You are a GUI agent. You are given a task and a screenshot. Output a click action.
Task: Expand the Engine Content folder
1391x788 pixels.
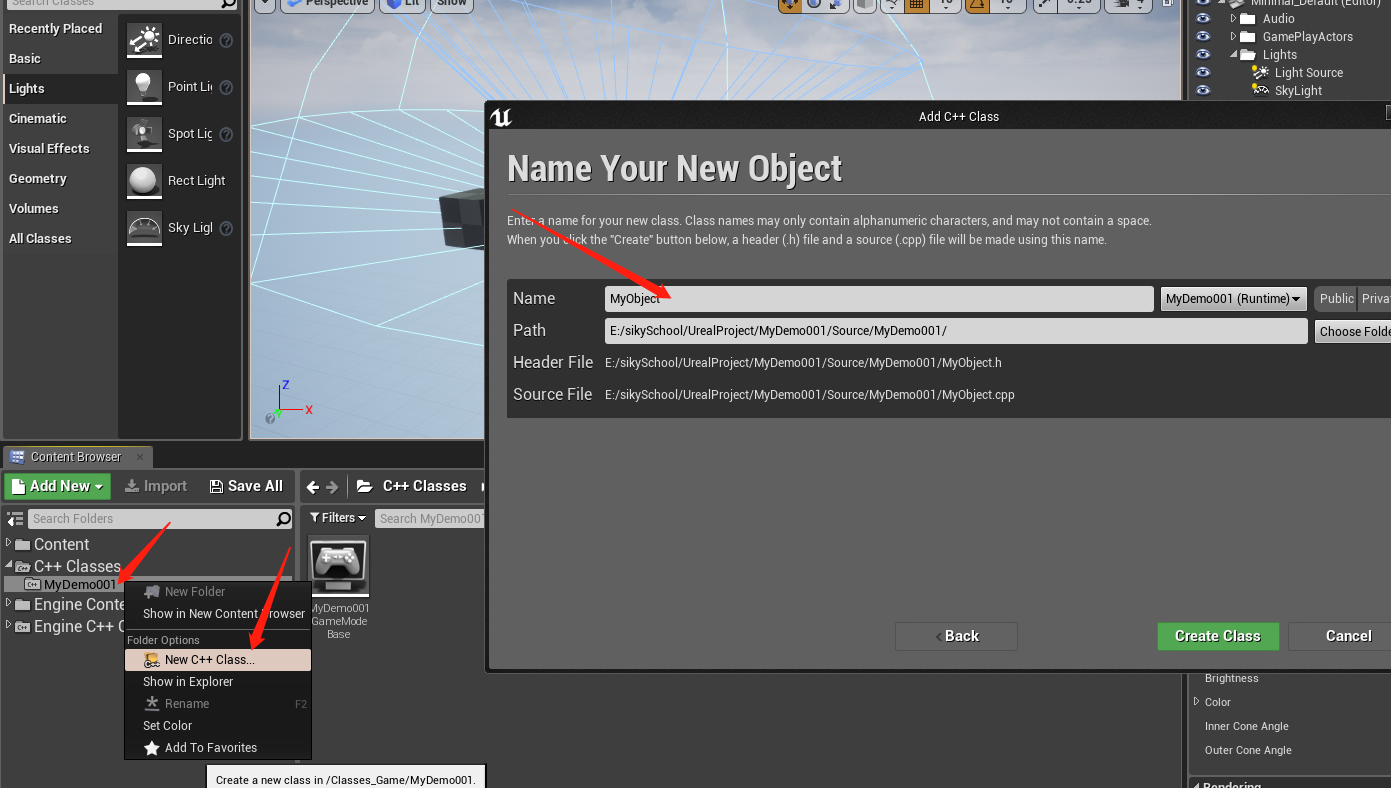coord(9,604)
